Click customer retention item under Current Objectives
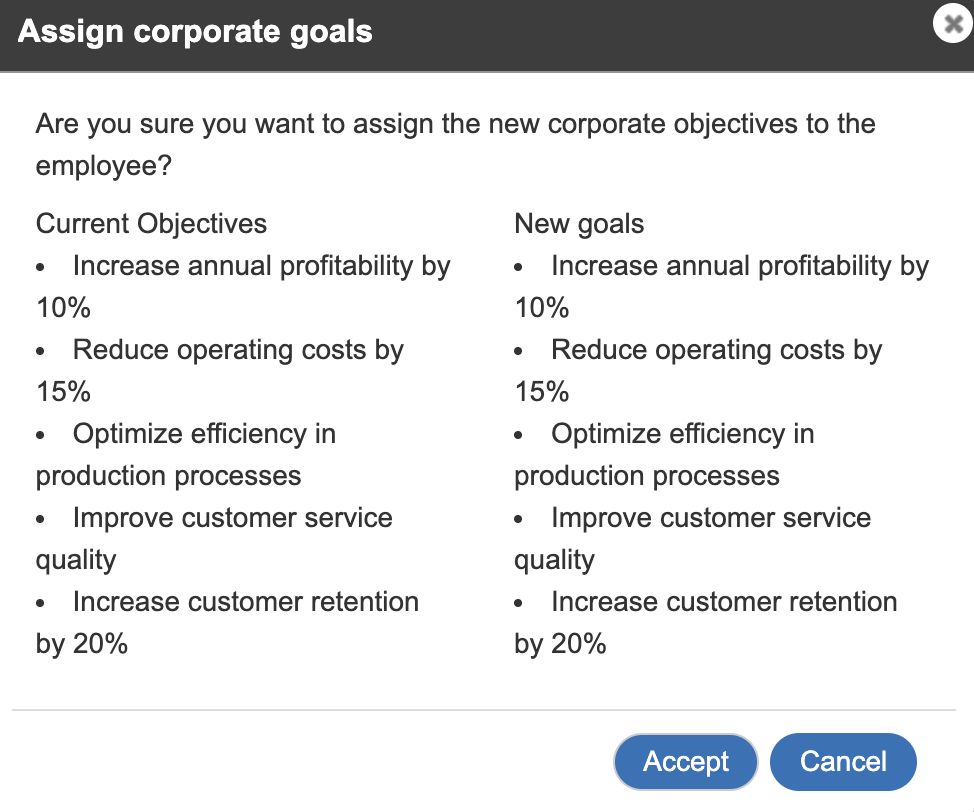 [227, 623]
